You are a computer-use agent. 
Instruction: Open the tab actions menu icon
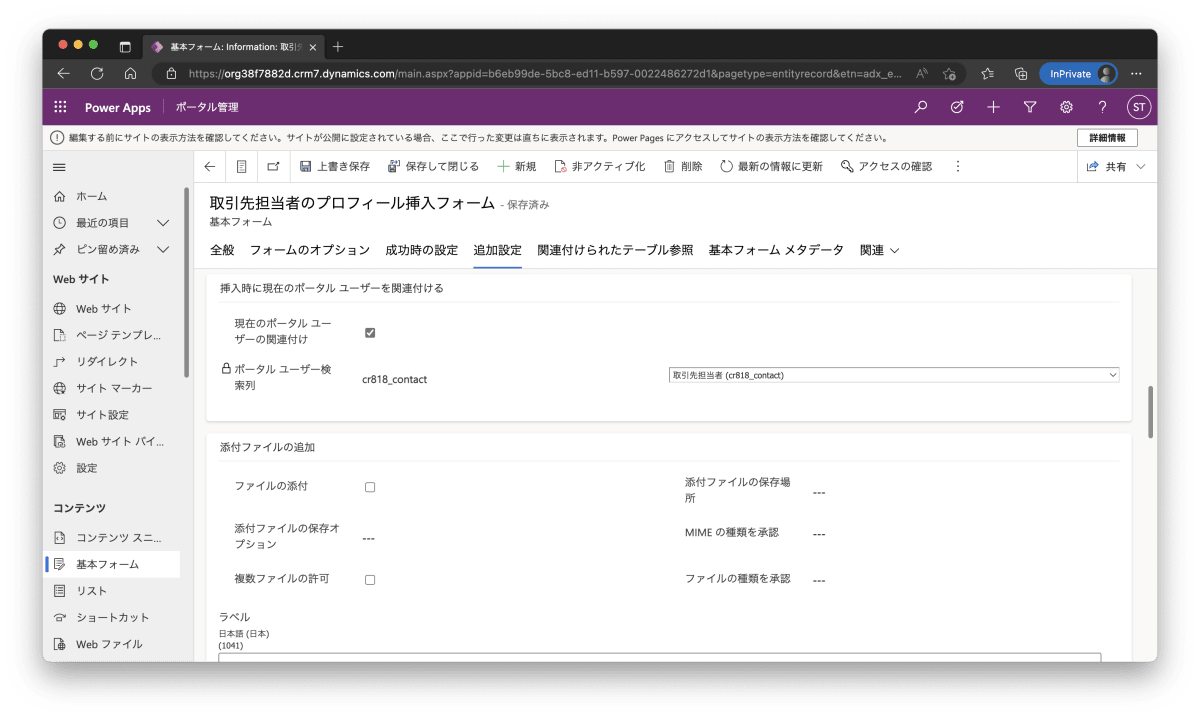[x=125, y=46]
